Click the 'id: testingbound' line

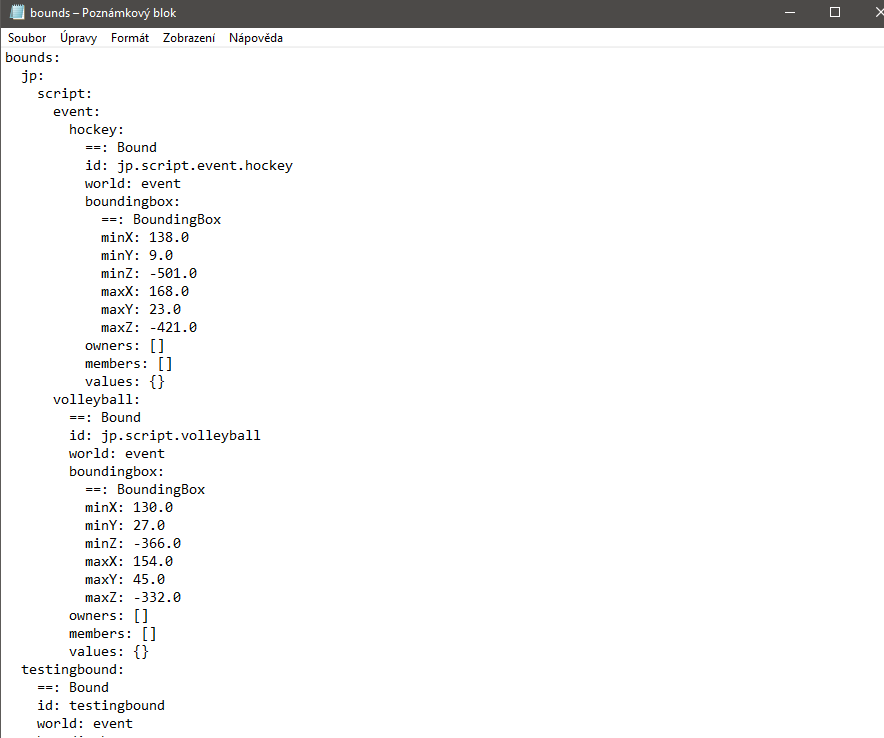(x=101, y=706)
